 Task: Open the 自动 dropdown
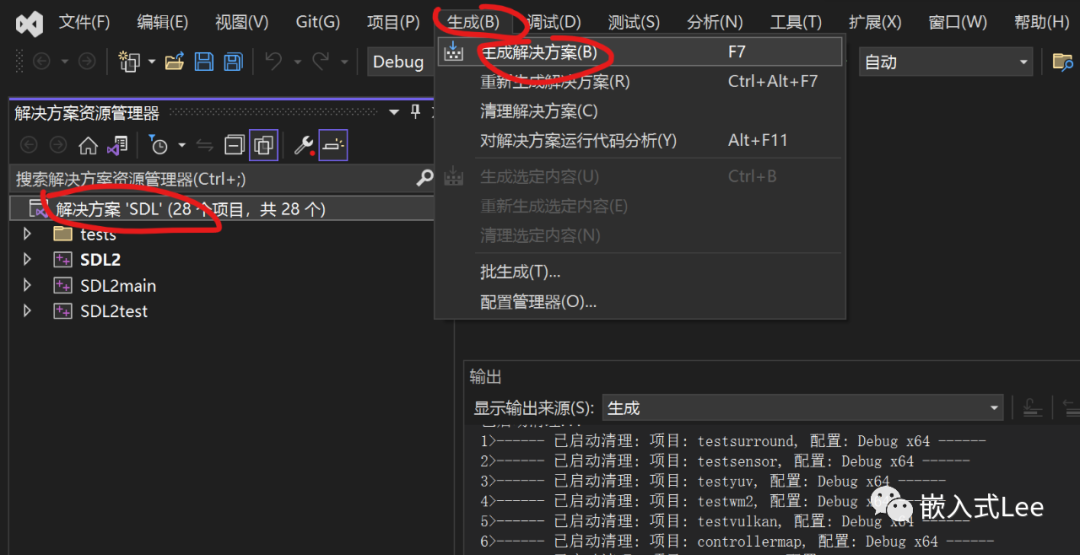[946, 62]
